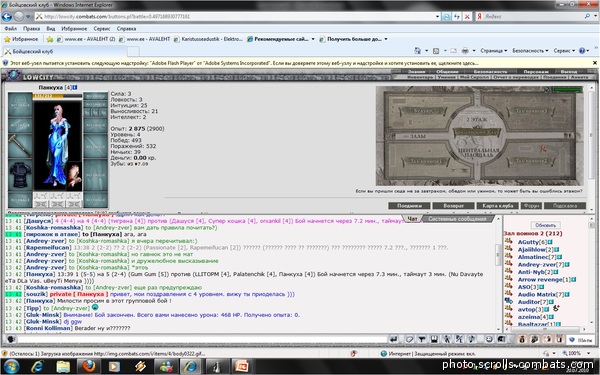Open info icon beside Панкуха [4] name
This screenshot has height=375, width=600.
coord(75,87)
